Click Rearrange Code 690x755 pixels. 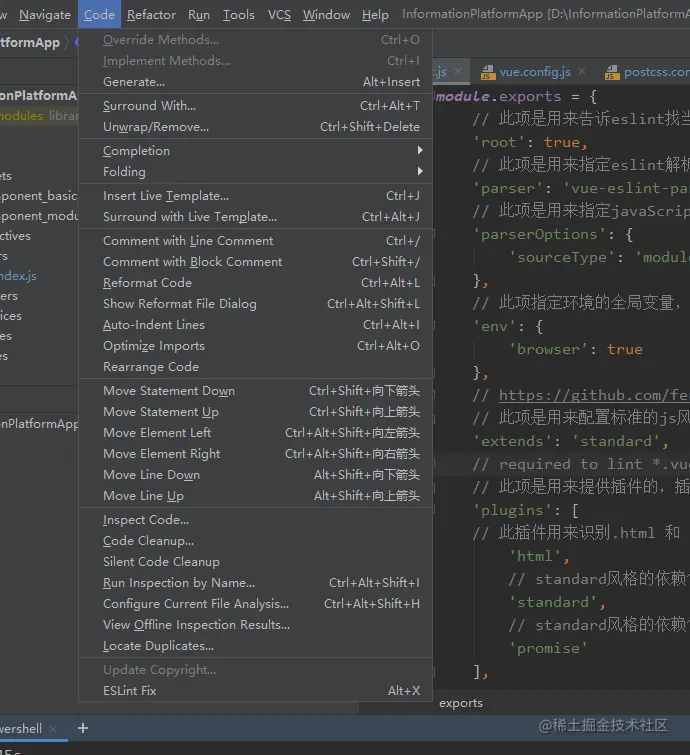pyautogui.click(x=255, y=367)
